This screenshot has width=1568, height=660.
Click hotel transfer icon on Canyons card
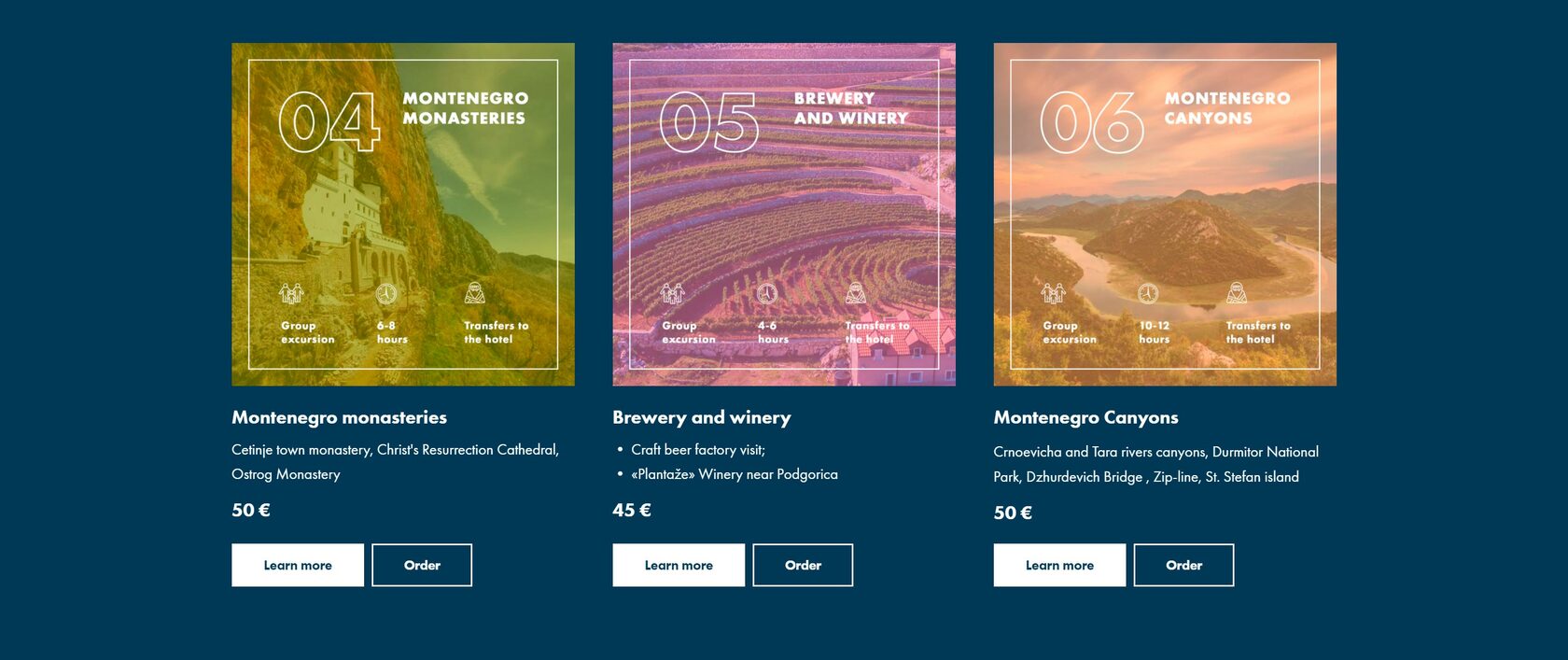[1237, 294]
